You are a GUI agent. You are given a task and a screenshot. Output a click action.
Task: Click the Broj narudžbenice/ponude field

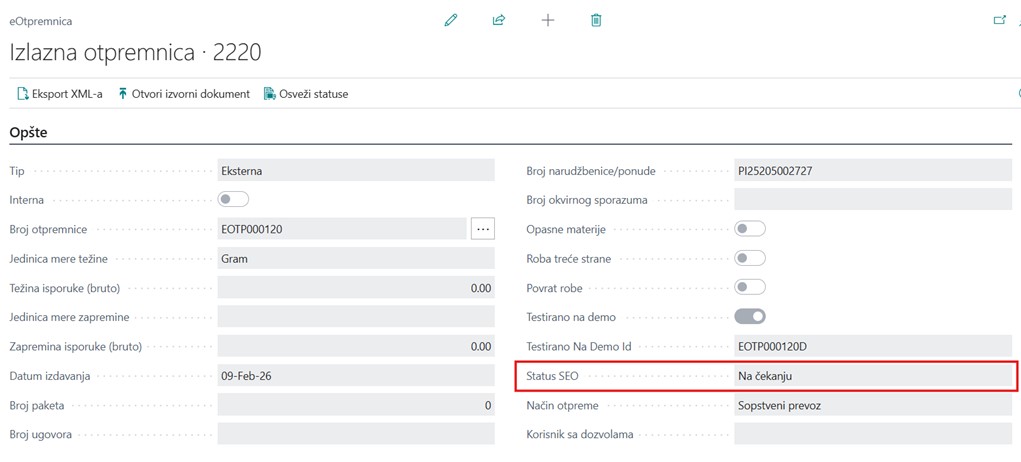pyautogui.click(x=872, y=171)
